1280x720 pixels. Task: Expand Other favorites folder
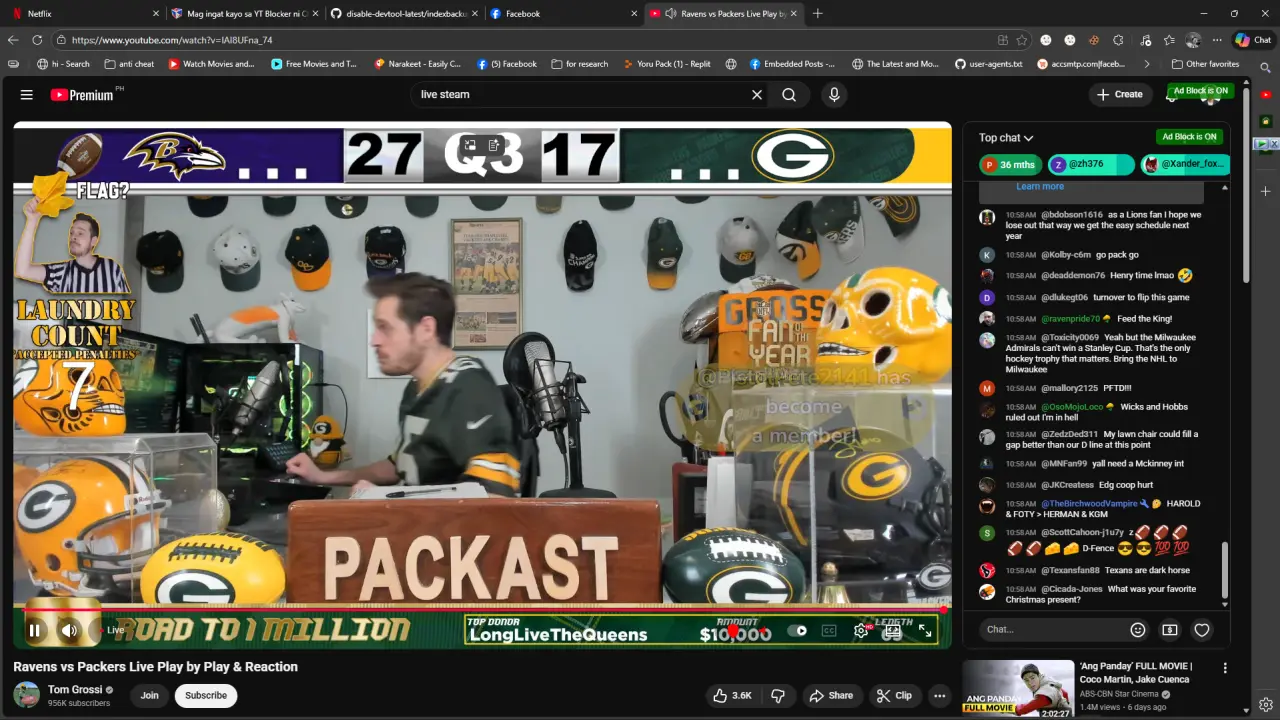tap(1204, 64)
